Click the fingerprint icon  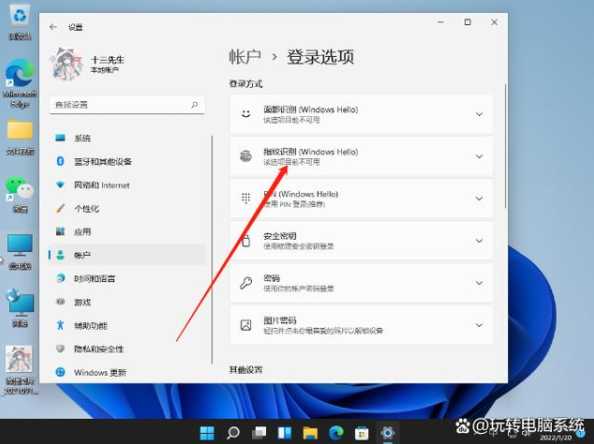[x=246, y=156]
